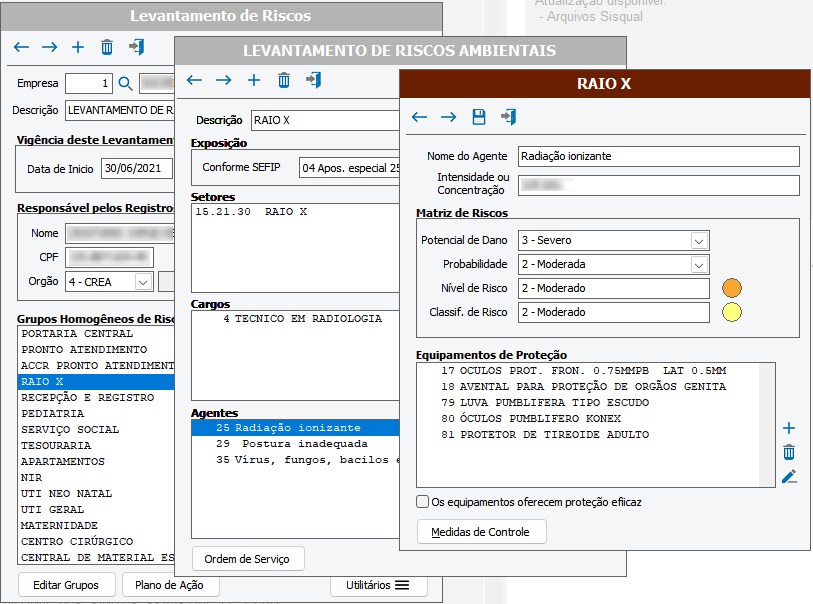
Task: Click plus icon in Levantamento de Riscos toolbar
Action: click(78, 47)
